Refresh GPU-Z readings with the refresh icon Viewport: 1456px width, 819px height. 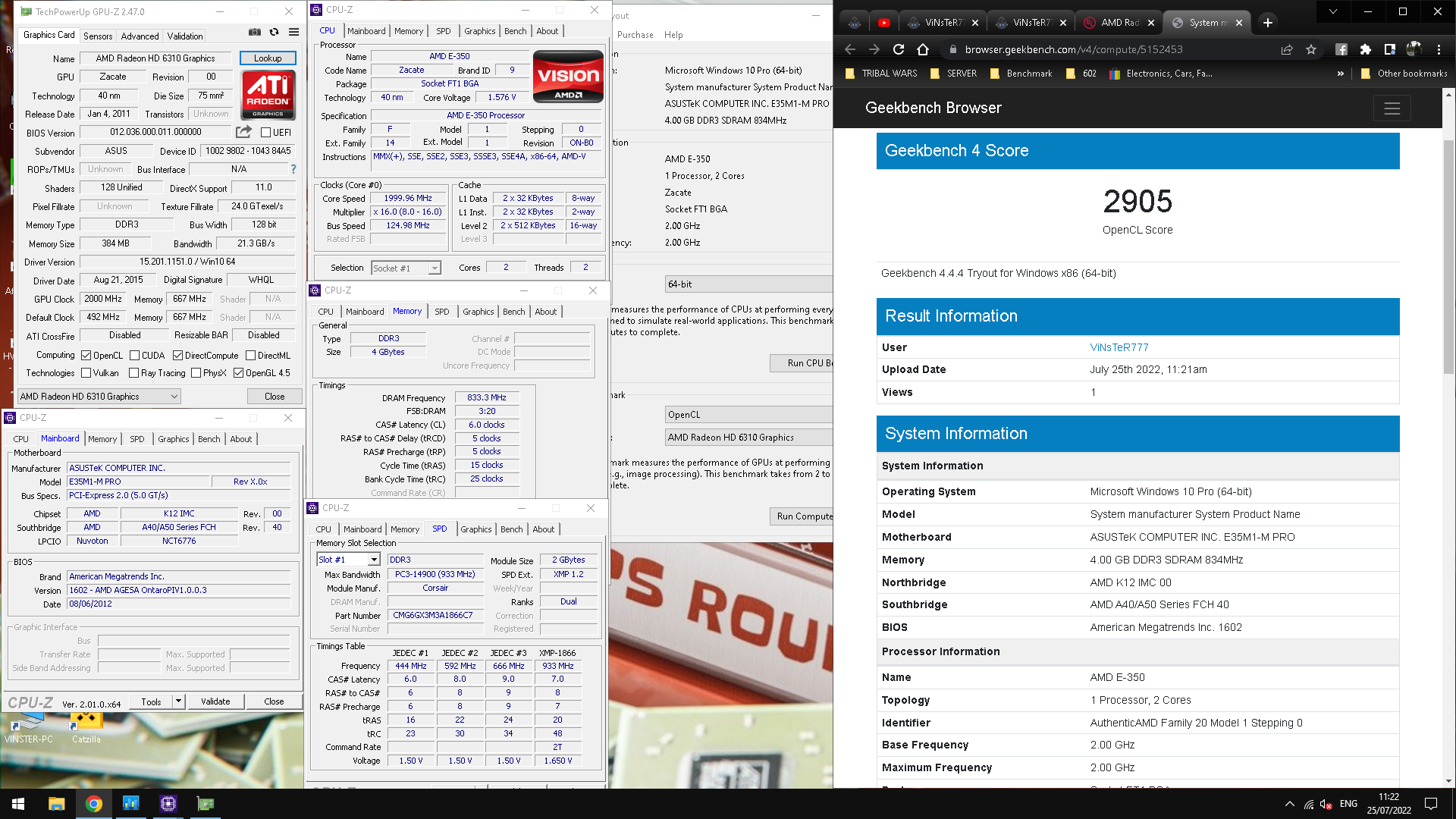[274, 33]
